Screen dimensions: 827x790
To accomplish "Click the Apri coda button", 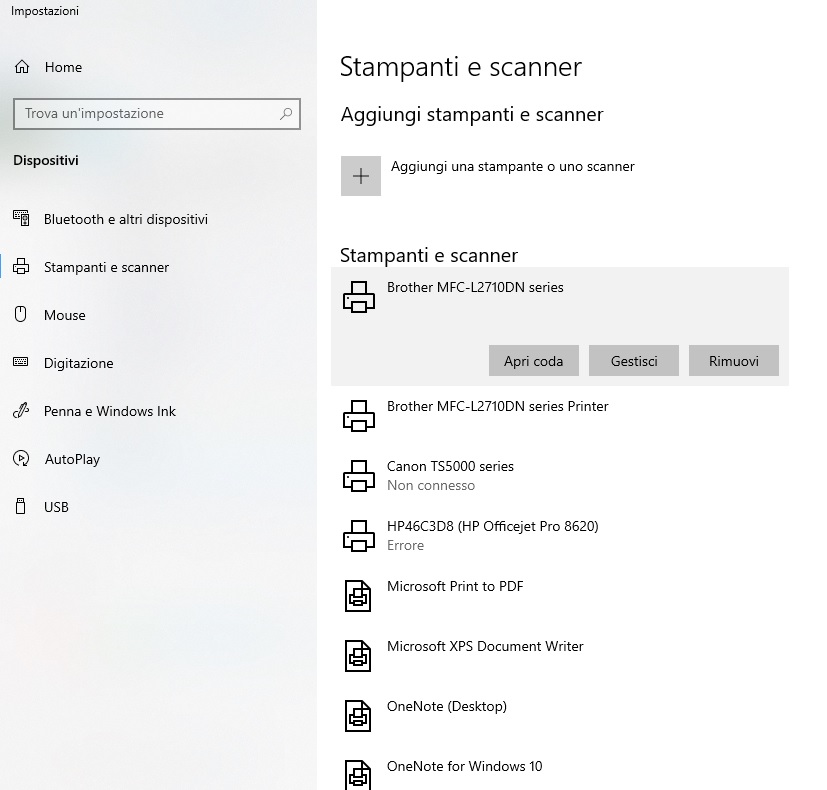I will pyautogui.click(x=533, y=361).
